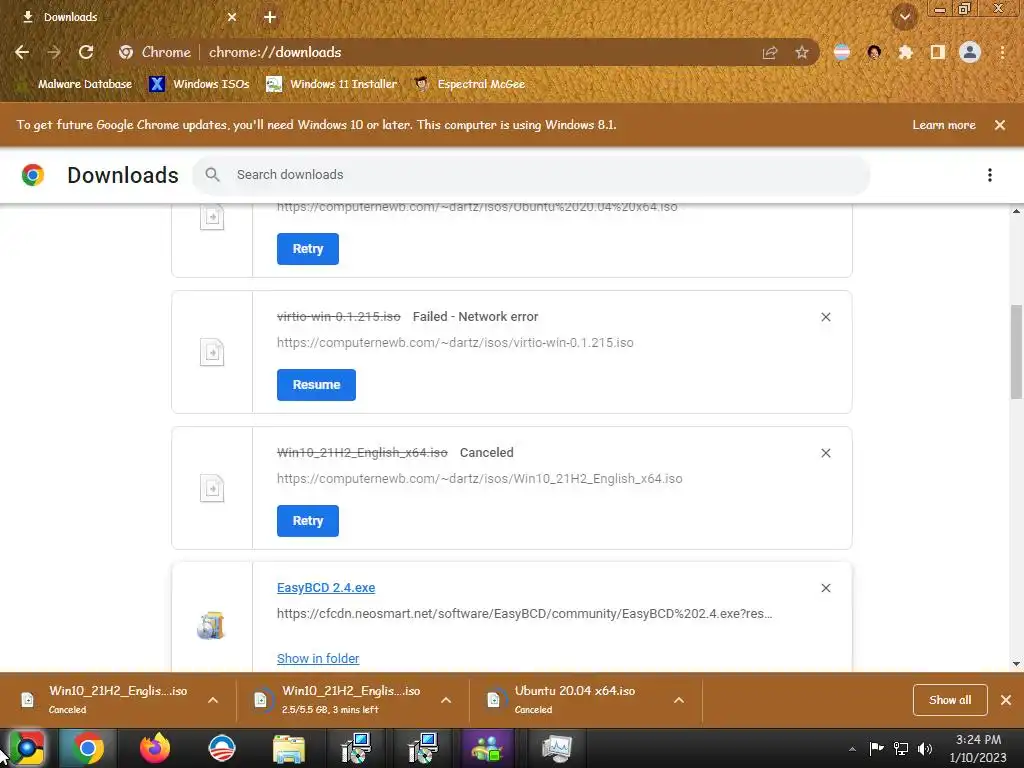Click the scrollbar down arrow

coord(1016,664)
